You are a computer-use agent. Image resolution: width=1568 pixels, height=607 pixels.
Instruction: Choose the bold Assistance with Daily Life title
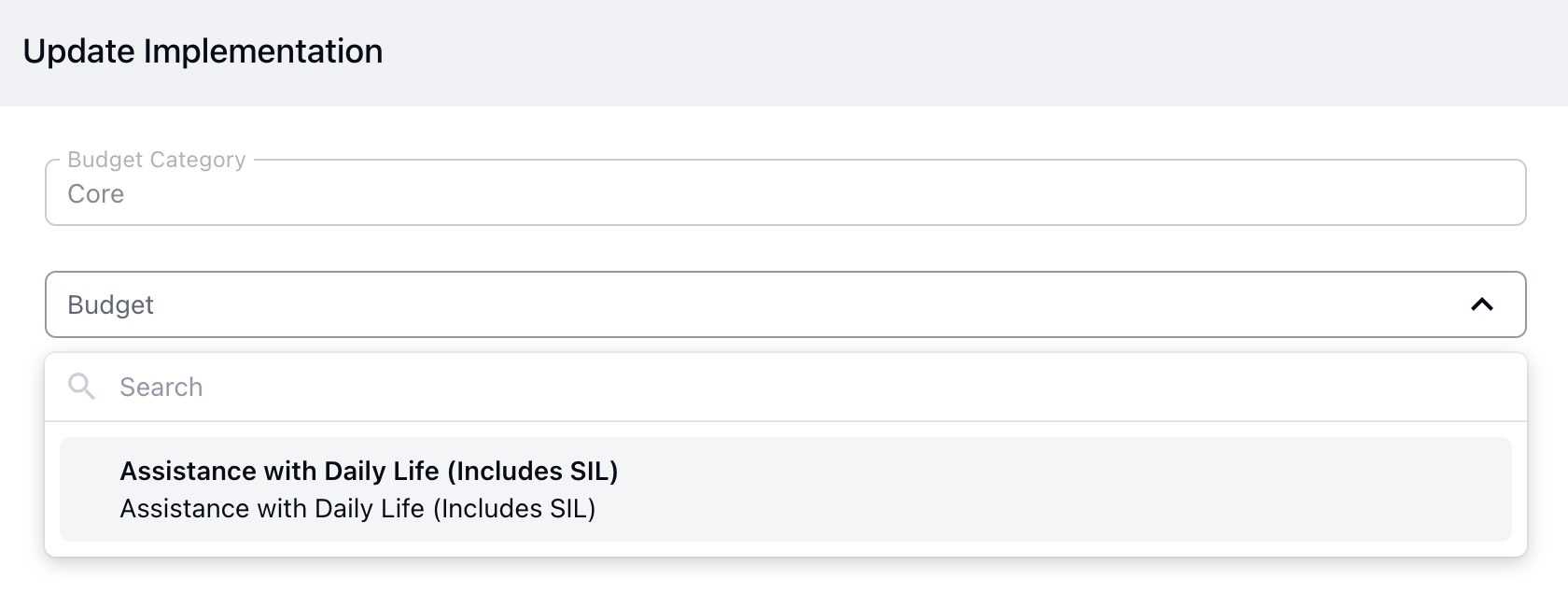(369, 471)
